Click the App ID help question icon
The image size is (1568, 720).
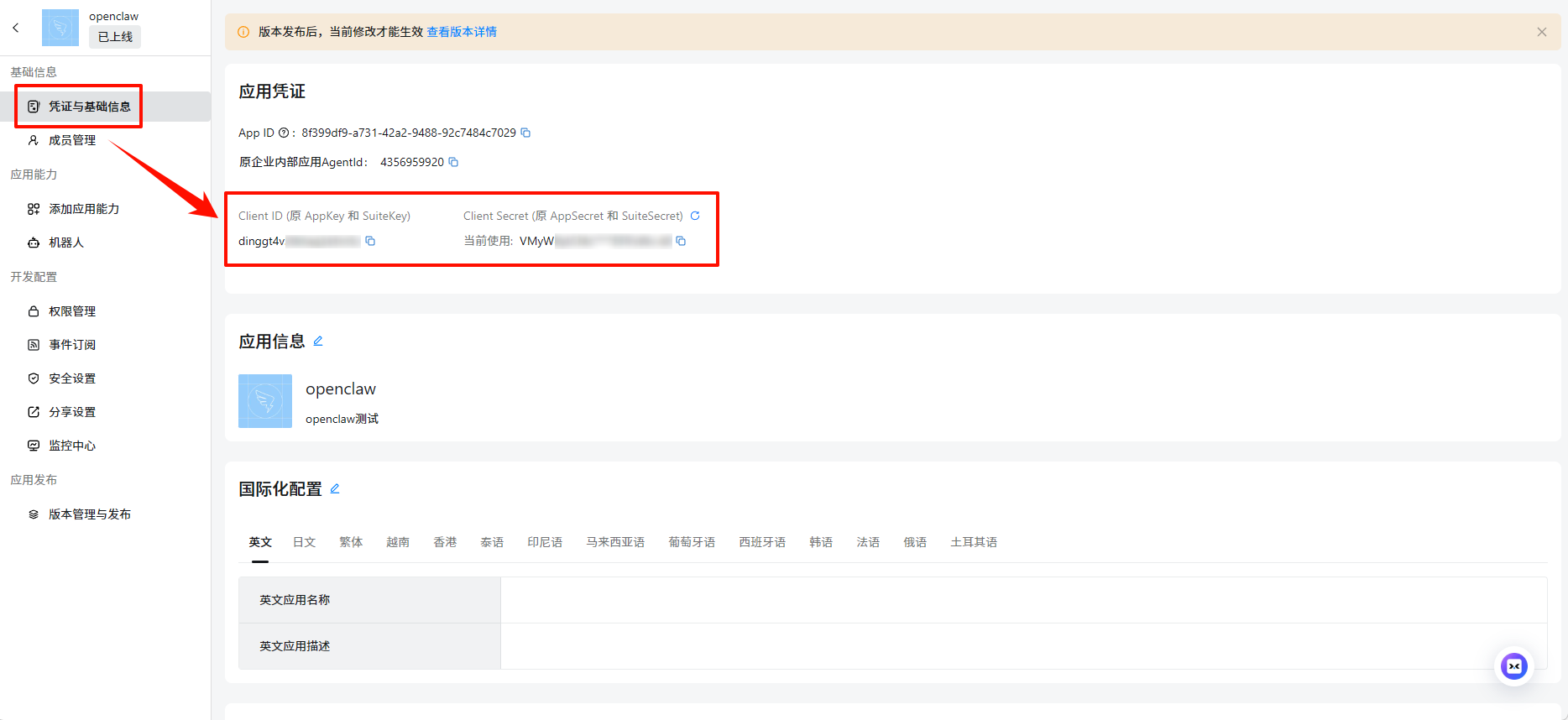(284, 133)
